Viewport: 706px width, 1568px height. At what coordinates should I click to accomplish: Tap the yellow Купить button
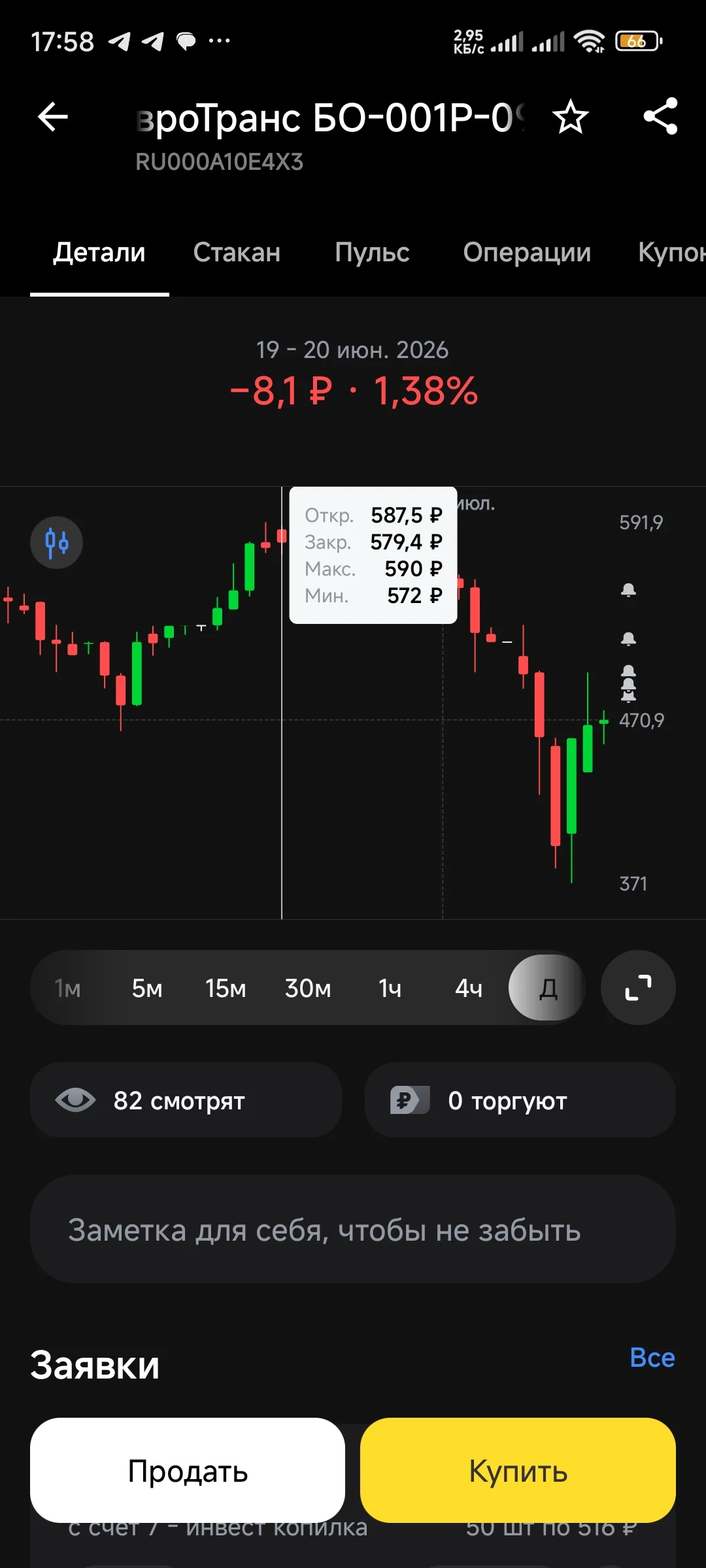coord(518,1471)
